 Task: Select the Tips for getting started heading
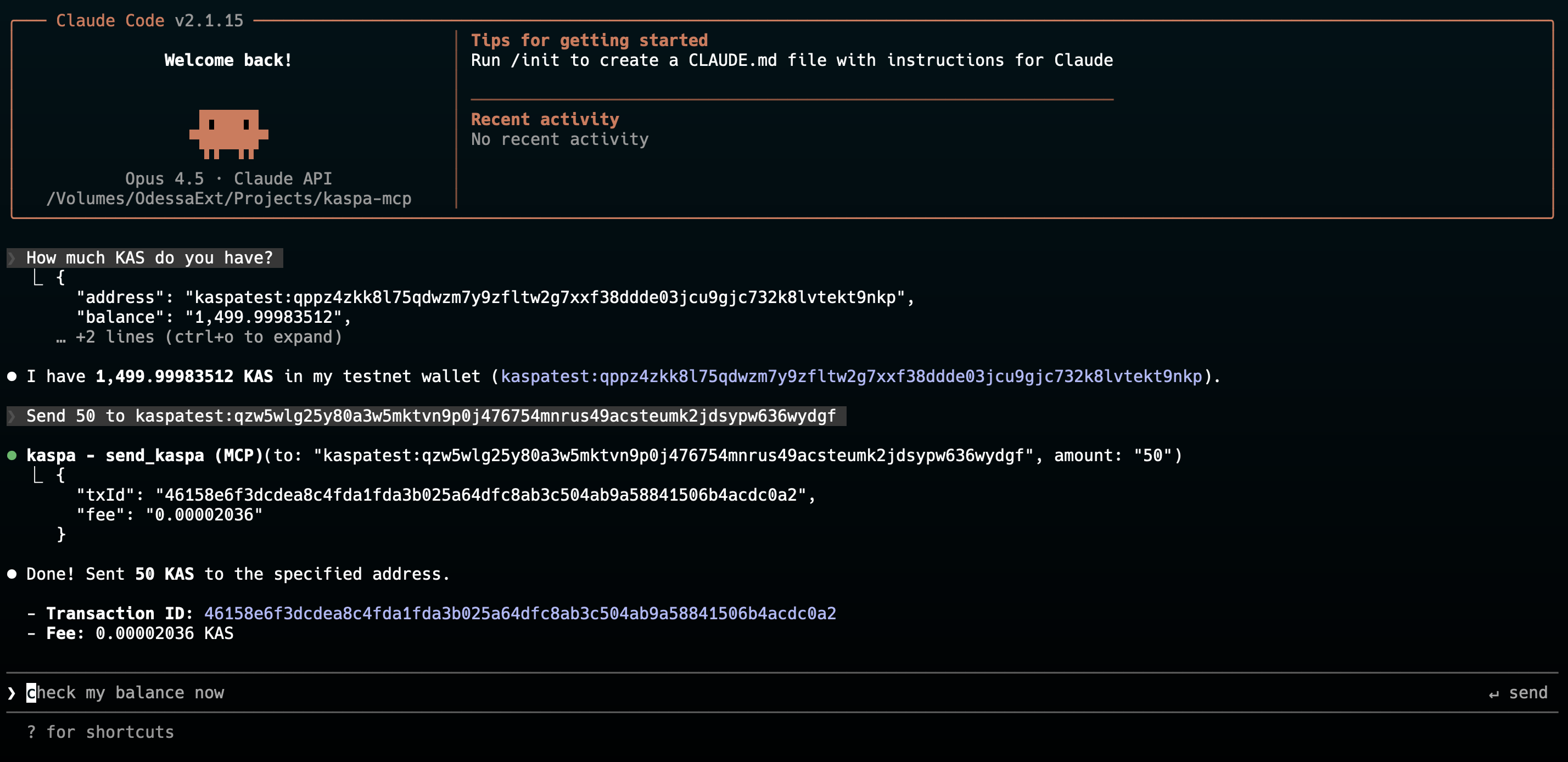pos(589,40)
